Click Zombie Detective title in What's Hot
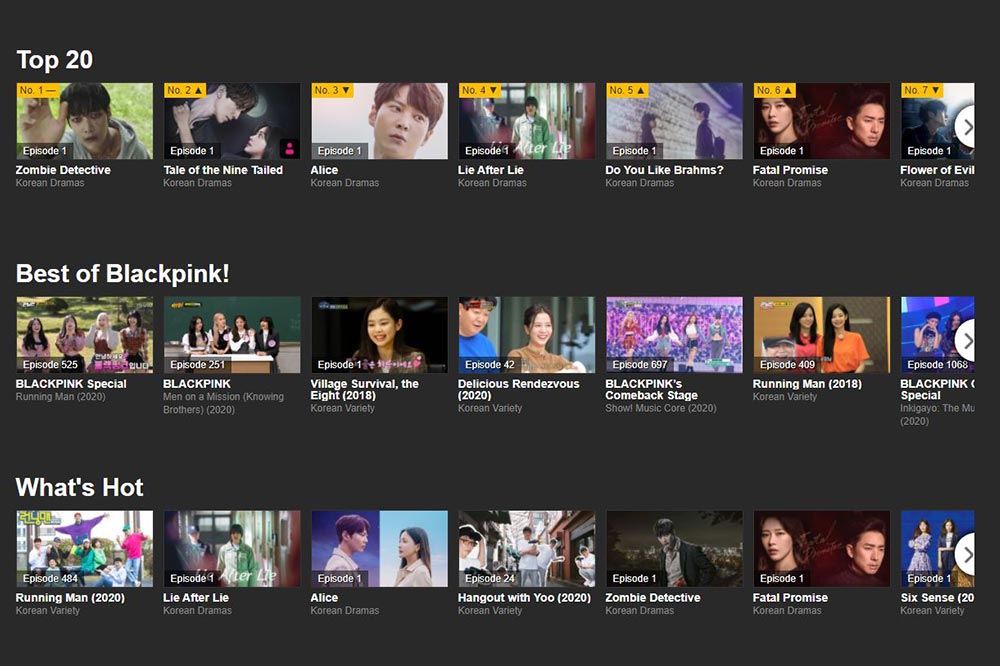The height and width of the screenshot is (666, 1000). coord(652,598)
